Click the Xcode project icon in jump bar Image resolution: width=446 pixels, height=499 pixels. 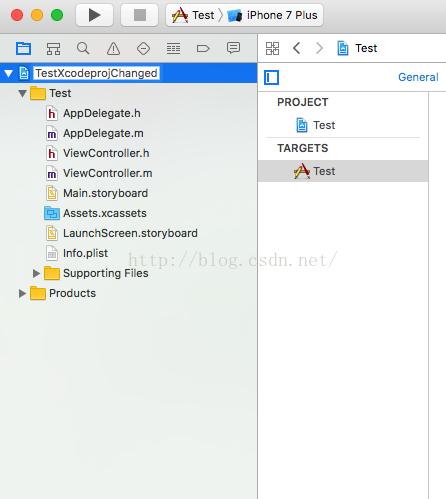pos(343,48)
